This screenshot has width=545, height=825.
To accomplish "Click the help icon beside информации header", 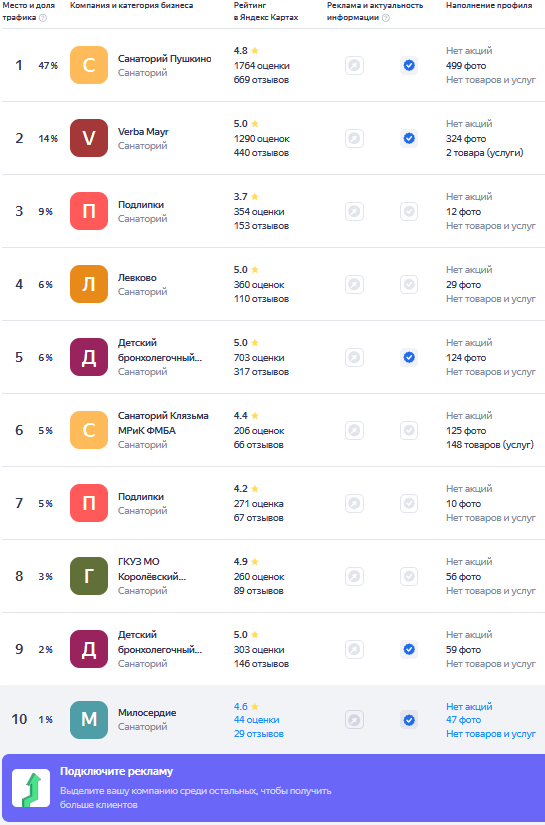I will point(386,17).
